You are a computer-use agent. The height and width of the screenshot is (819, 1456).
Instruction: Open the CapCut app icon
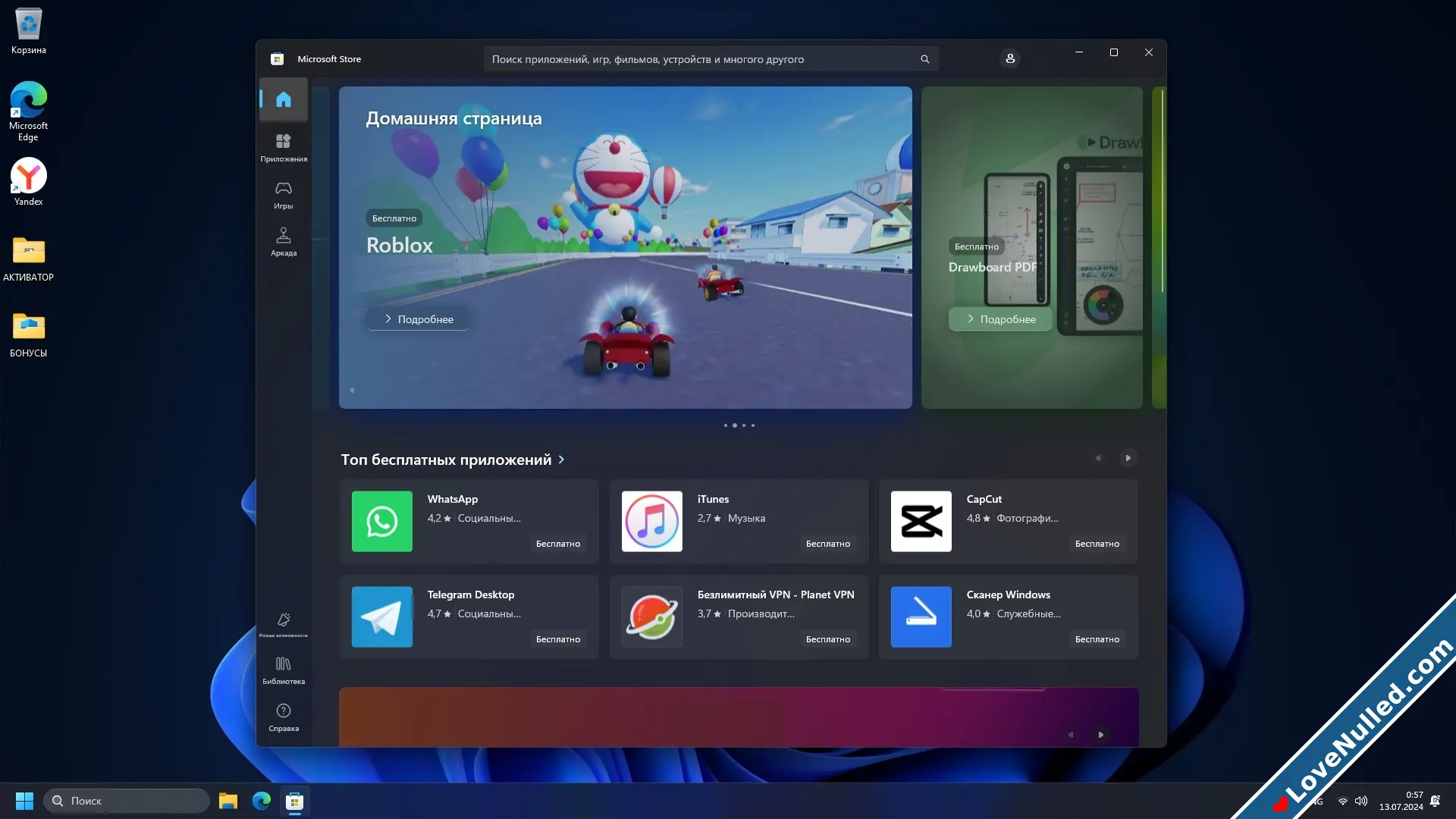(x=921, y=521)
